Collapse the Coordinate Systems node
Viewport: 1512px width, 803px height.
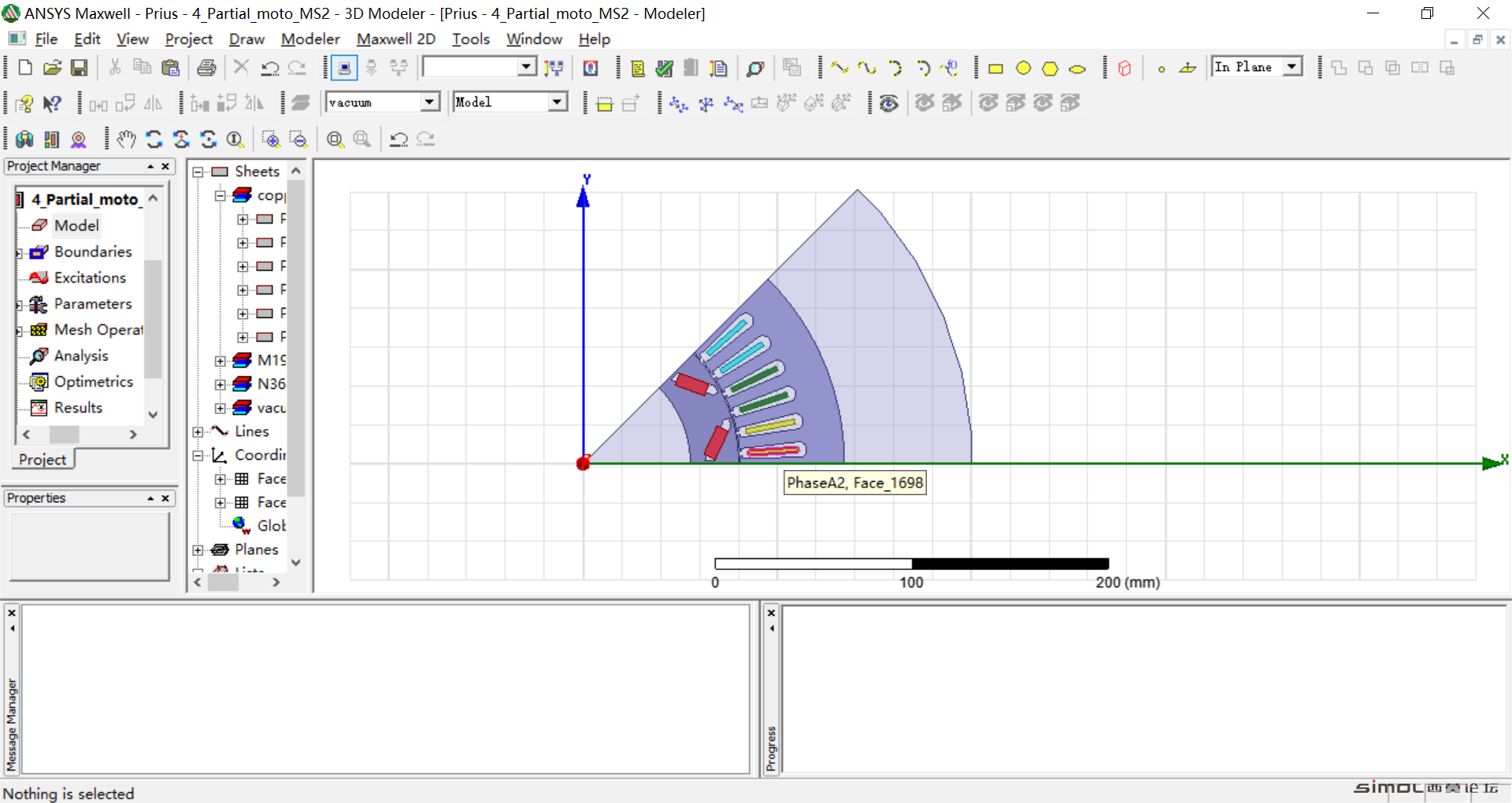point(198,455)
